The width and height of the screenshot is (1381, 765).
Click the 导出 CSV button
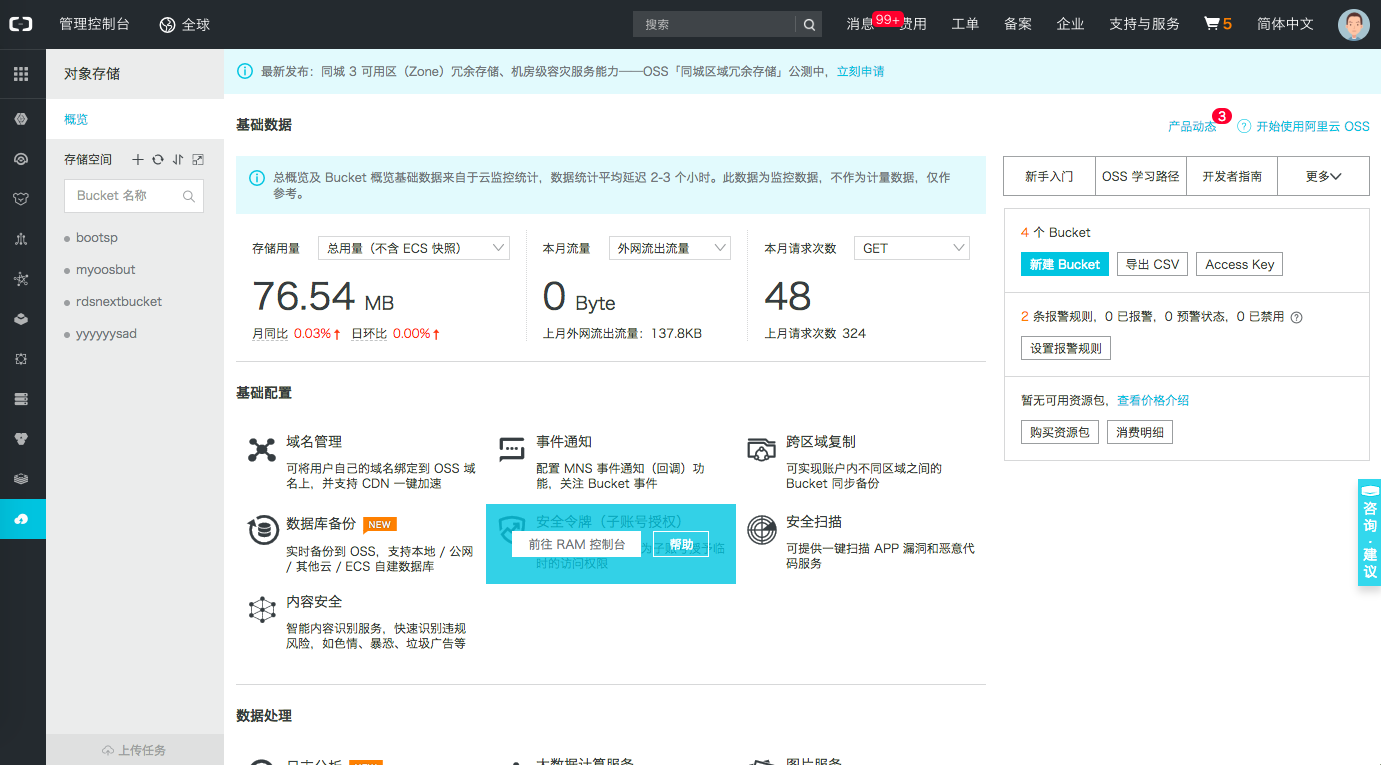click(1152, 264)
